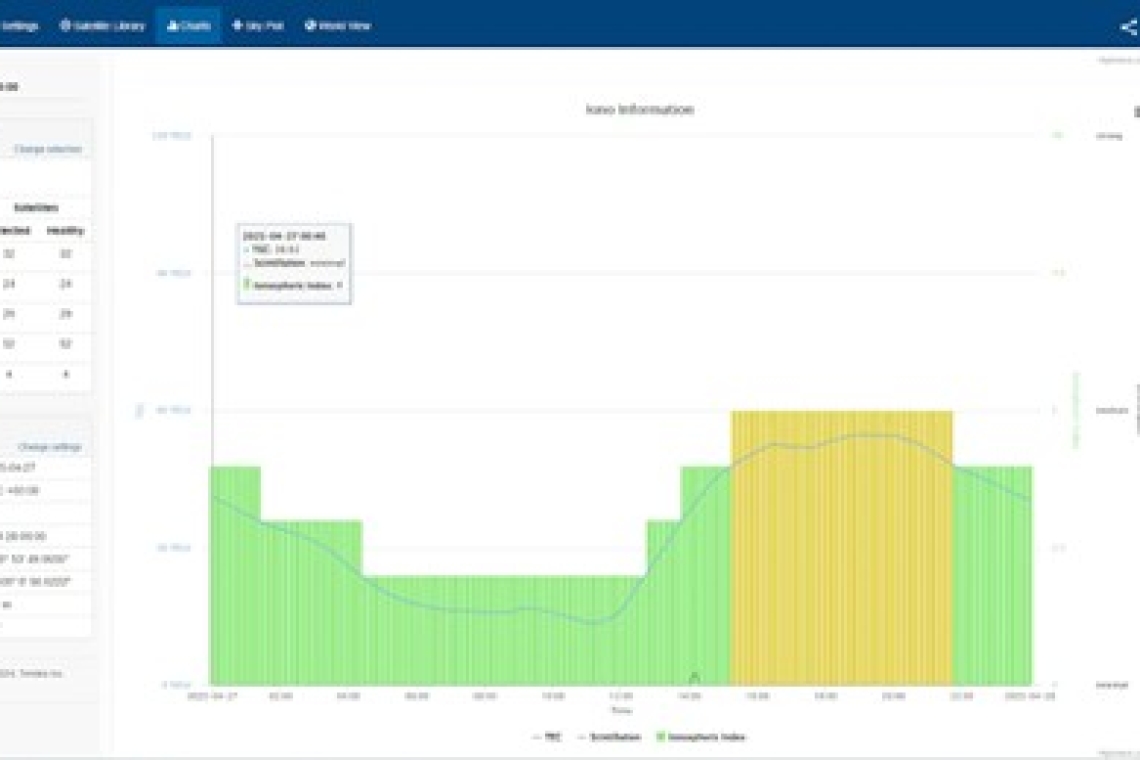
Task: Switch to the World View tab
Action: (338, 26)
